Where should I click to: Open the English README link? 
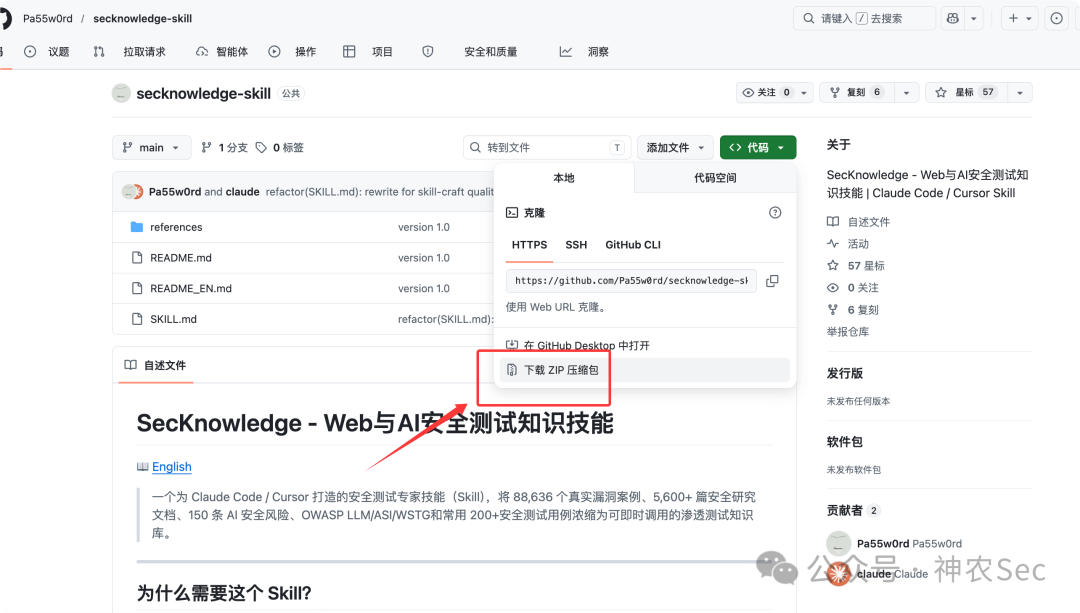(172, 466)
